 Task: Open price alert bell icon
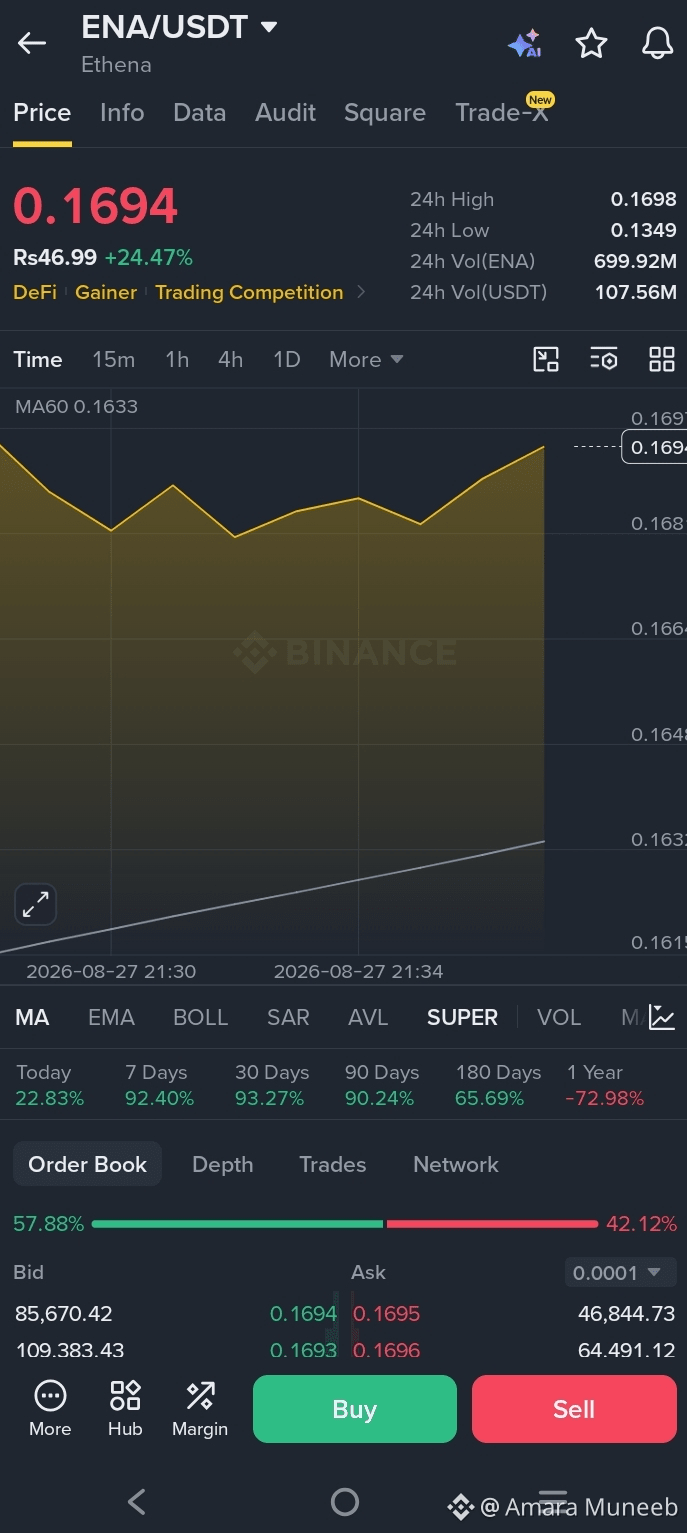coord(657,43)
